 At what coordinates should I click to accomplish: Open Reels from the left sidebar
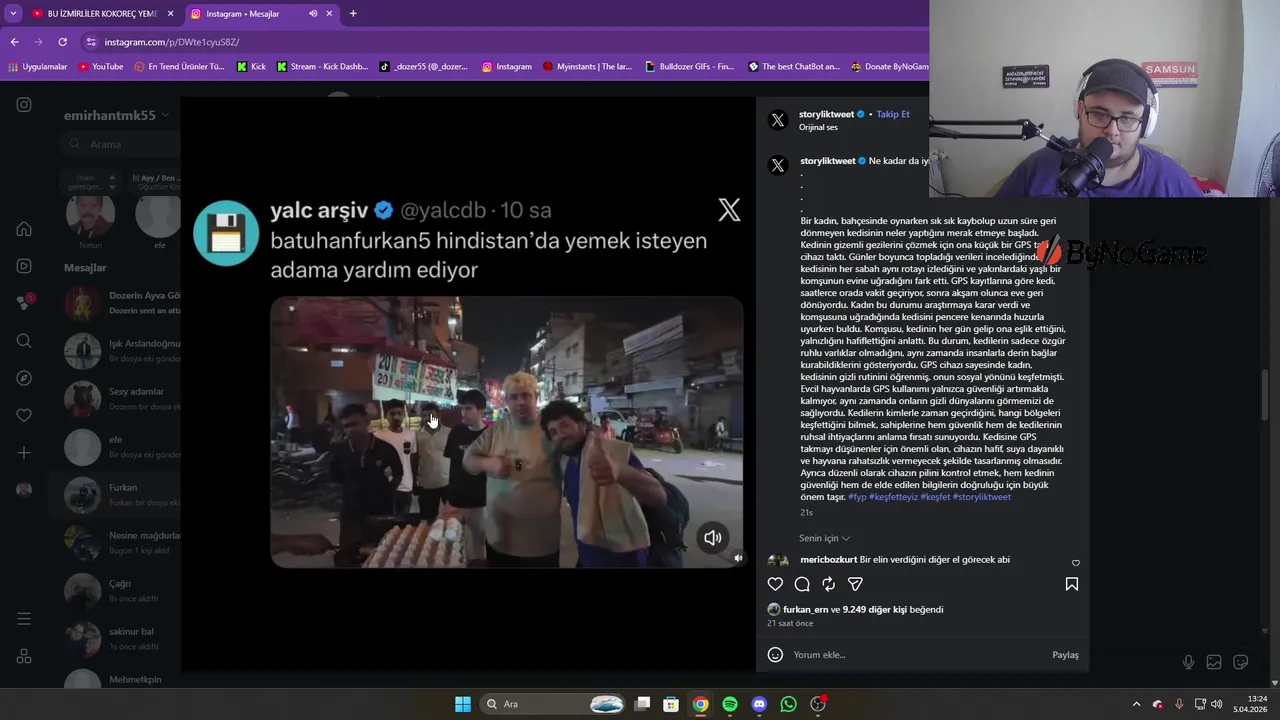[x=24, y=266]
